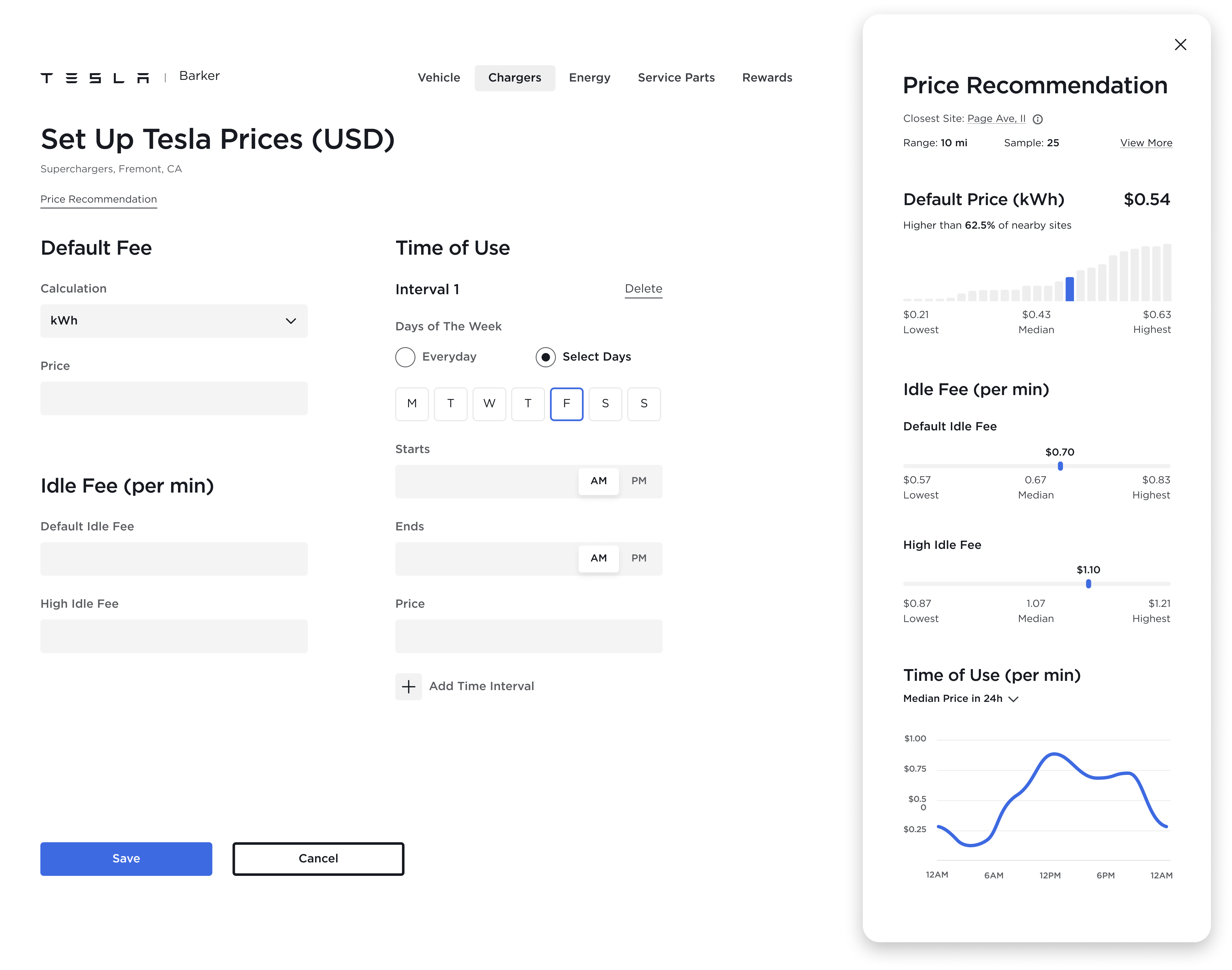
Task: Open the Vehicle tab
Action: (439, 78)
